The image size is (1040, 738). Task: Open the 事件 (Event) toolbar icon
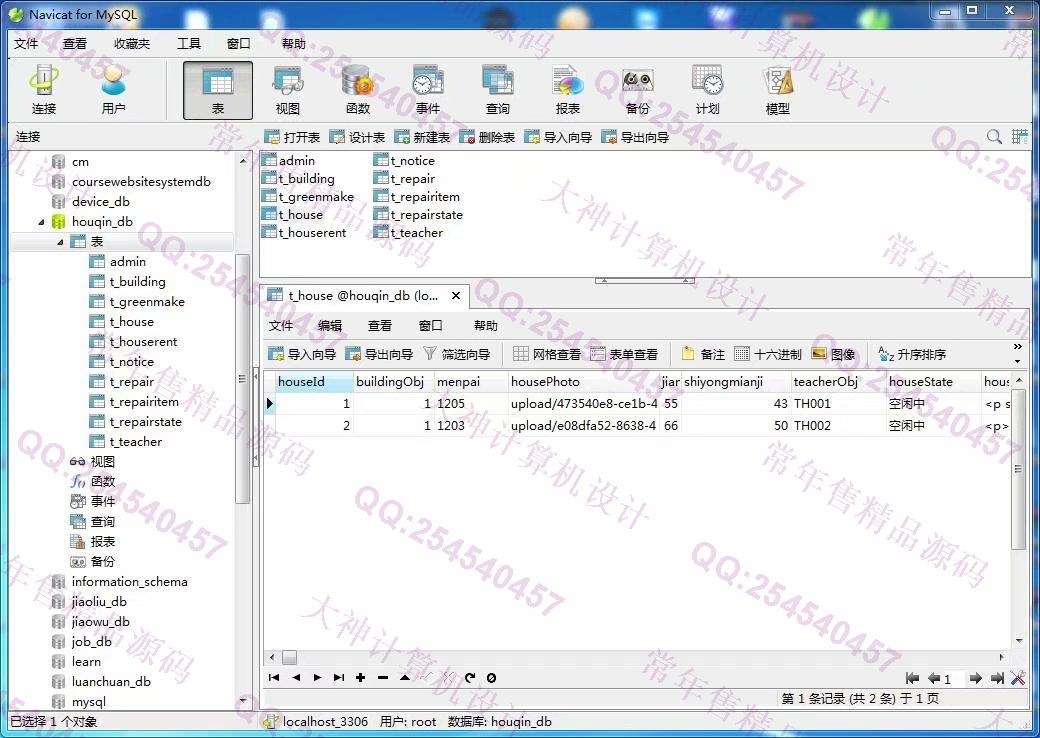[x=428, y=90]
